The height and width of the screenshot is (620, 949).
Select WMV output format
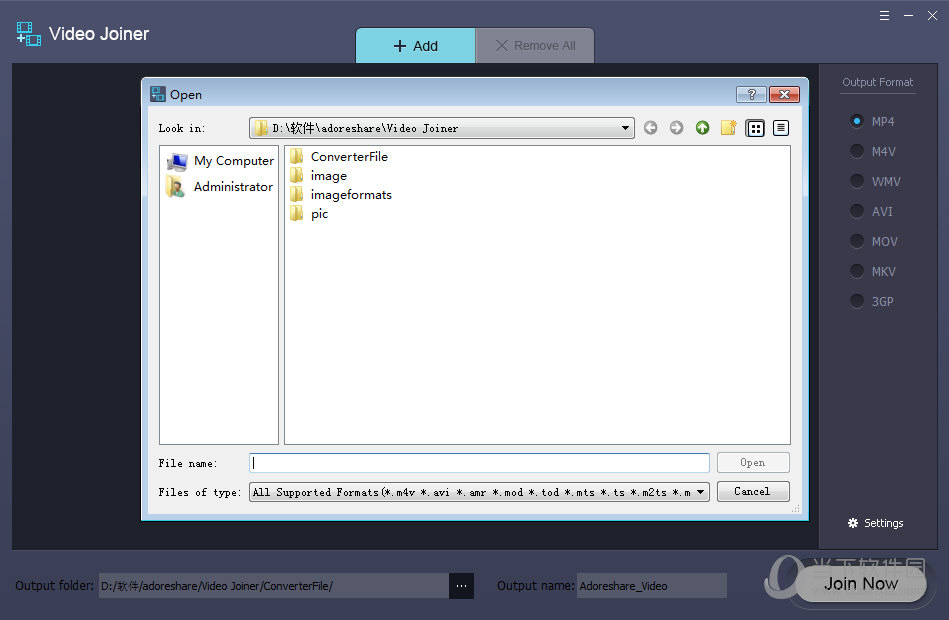click(875, 181)
